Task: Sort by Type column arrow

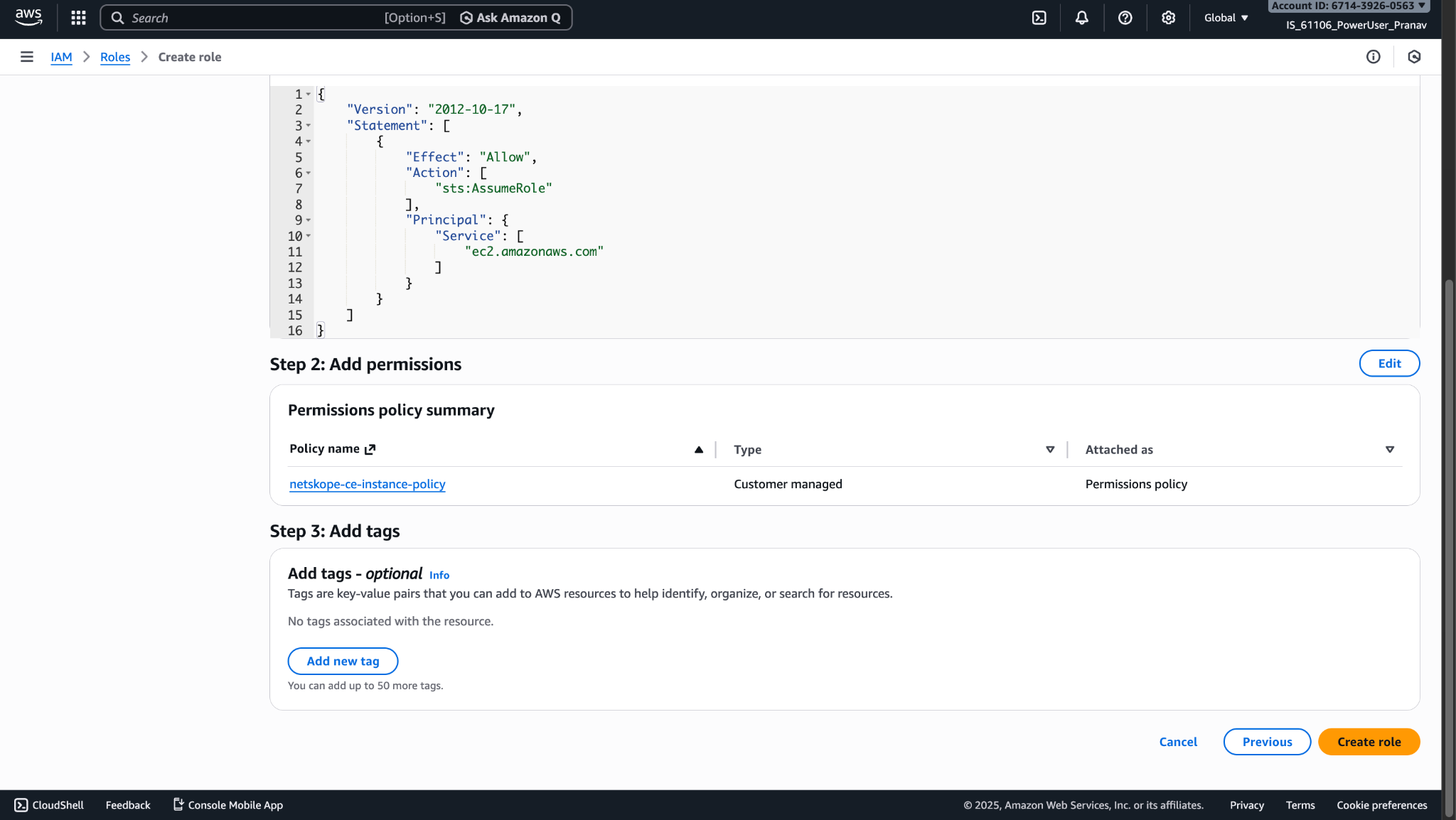Action: pos(1050,449)
